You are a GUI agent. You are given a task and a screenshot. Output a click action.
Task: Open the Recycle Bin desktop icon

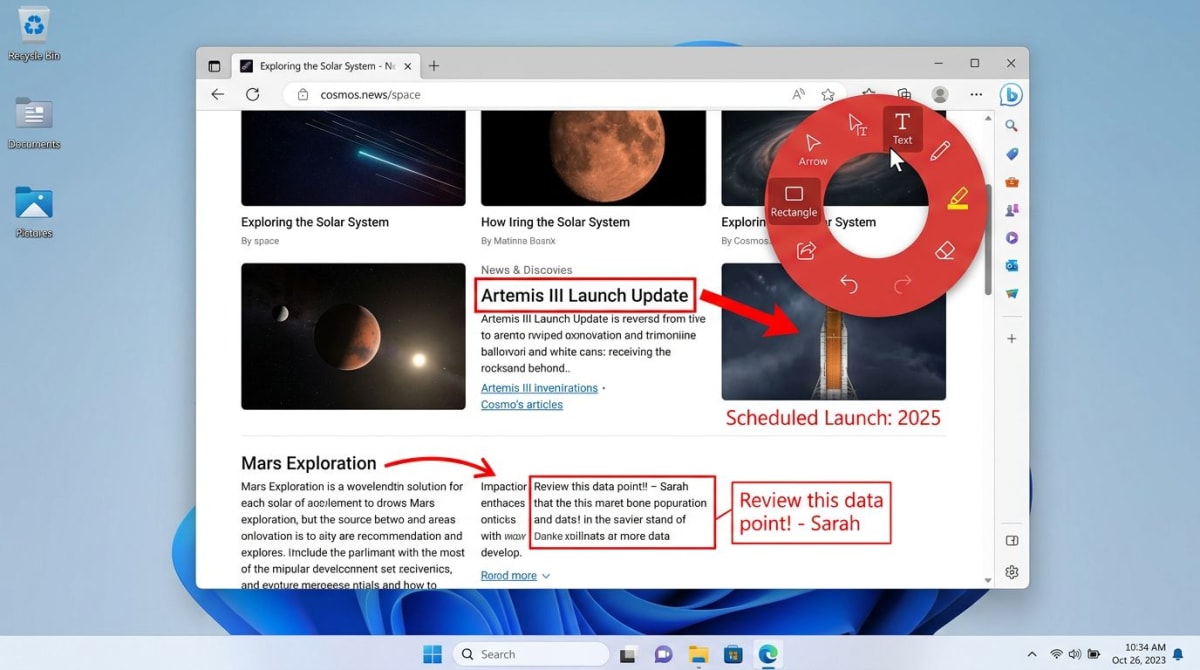pos(34,33)
